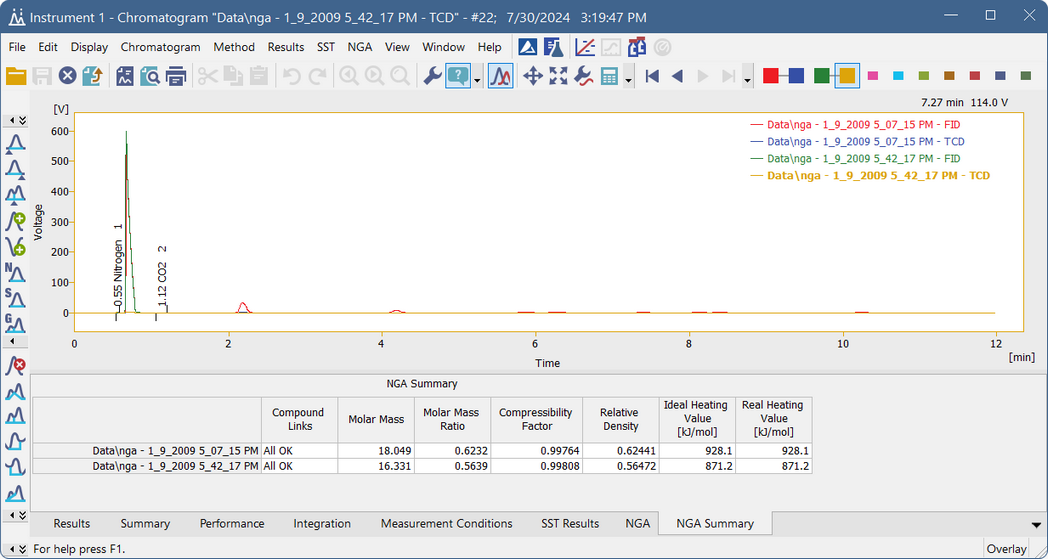Viewport: 1048px width, 559px height.
Task: Open the SST Results tab
Action: pyautogui.click(x=569, y=523)
